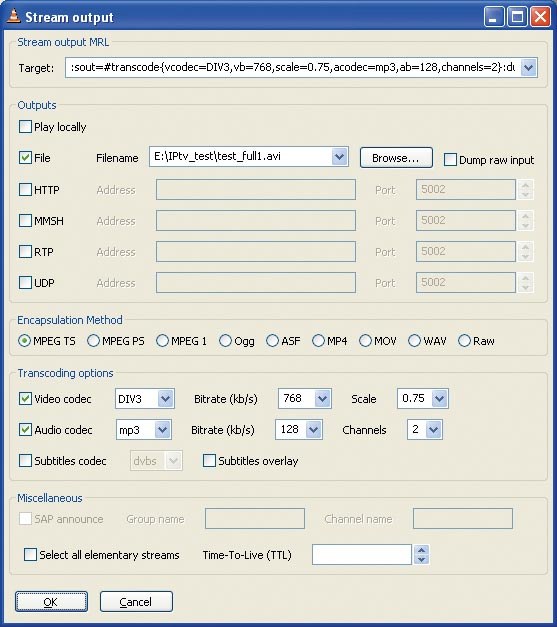Select MPEG PS encapsulation option
The image size is (557, 627).
pyautogui.click(x=93, y=341)
